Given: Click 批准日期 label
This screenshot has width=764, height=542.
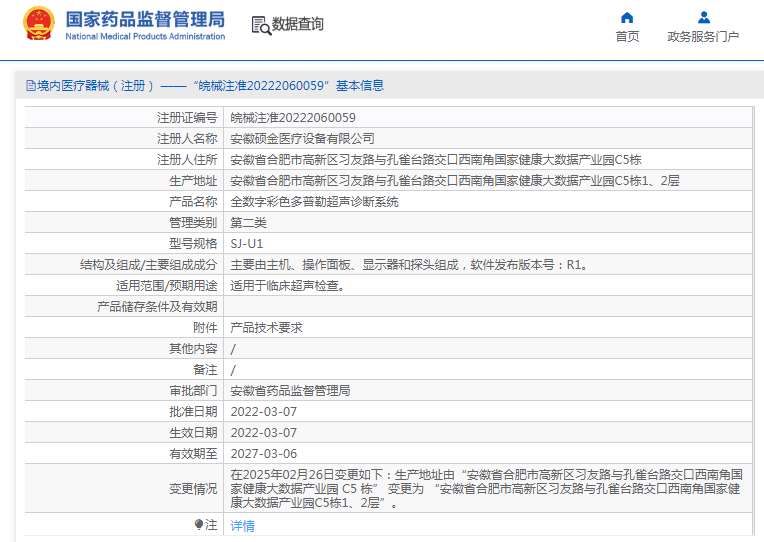Looking at the screenshot, I should [193, 411].
